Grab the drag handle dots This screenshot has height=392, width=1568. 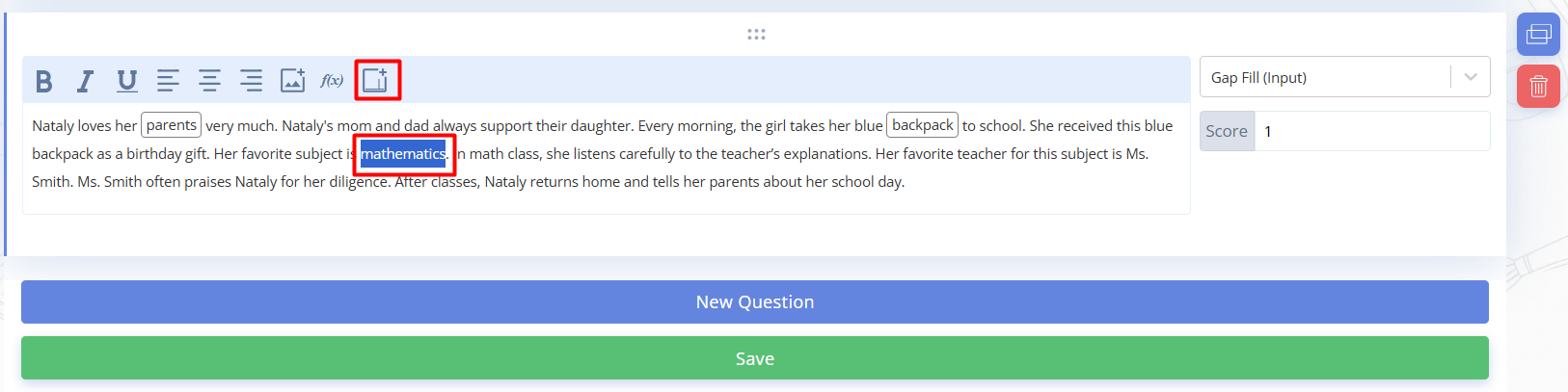click(x=756, y=35)
